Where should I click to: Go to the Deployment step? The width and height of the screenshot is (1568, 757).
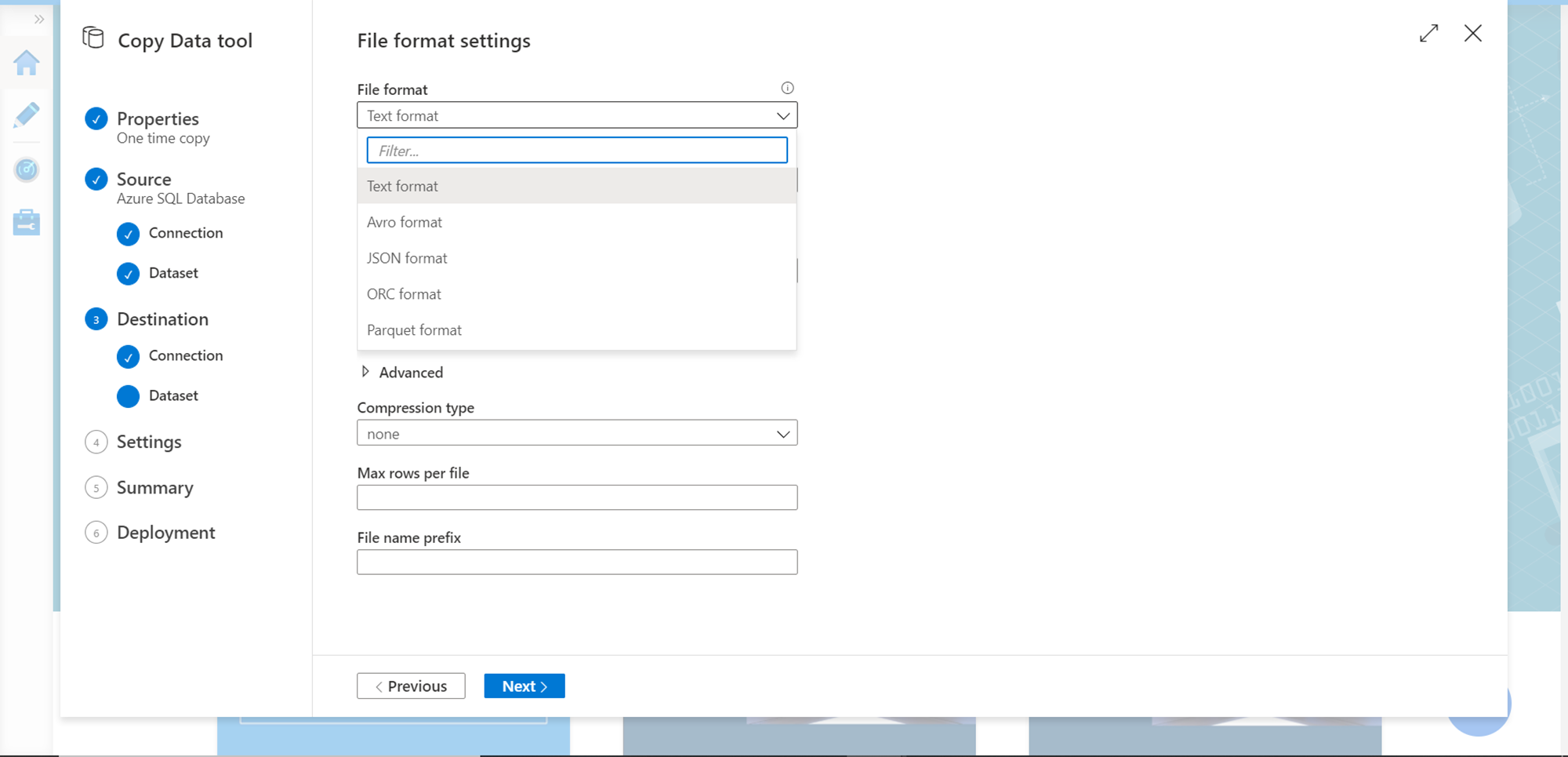165,533
